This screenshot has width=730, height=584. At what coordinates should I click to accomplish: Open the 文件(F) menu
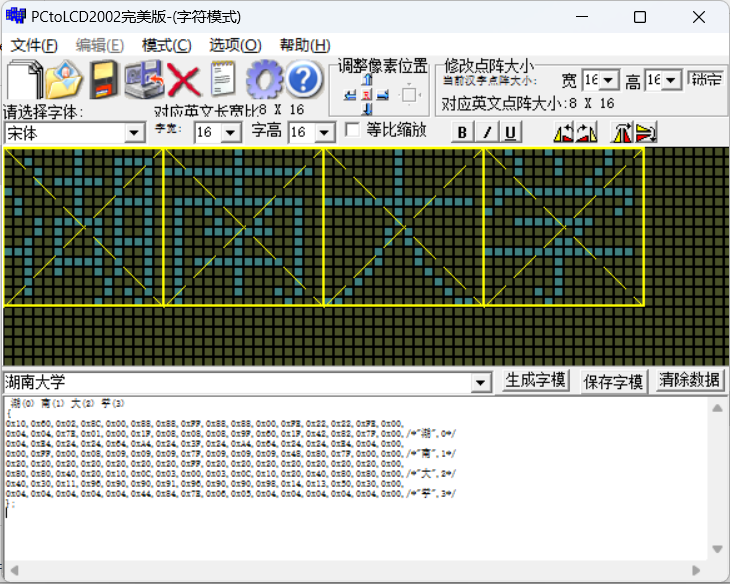[x=34, y=45]
